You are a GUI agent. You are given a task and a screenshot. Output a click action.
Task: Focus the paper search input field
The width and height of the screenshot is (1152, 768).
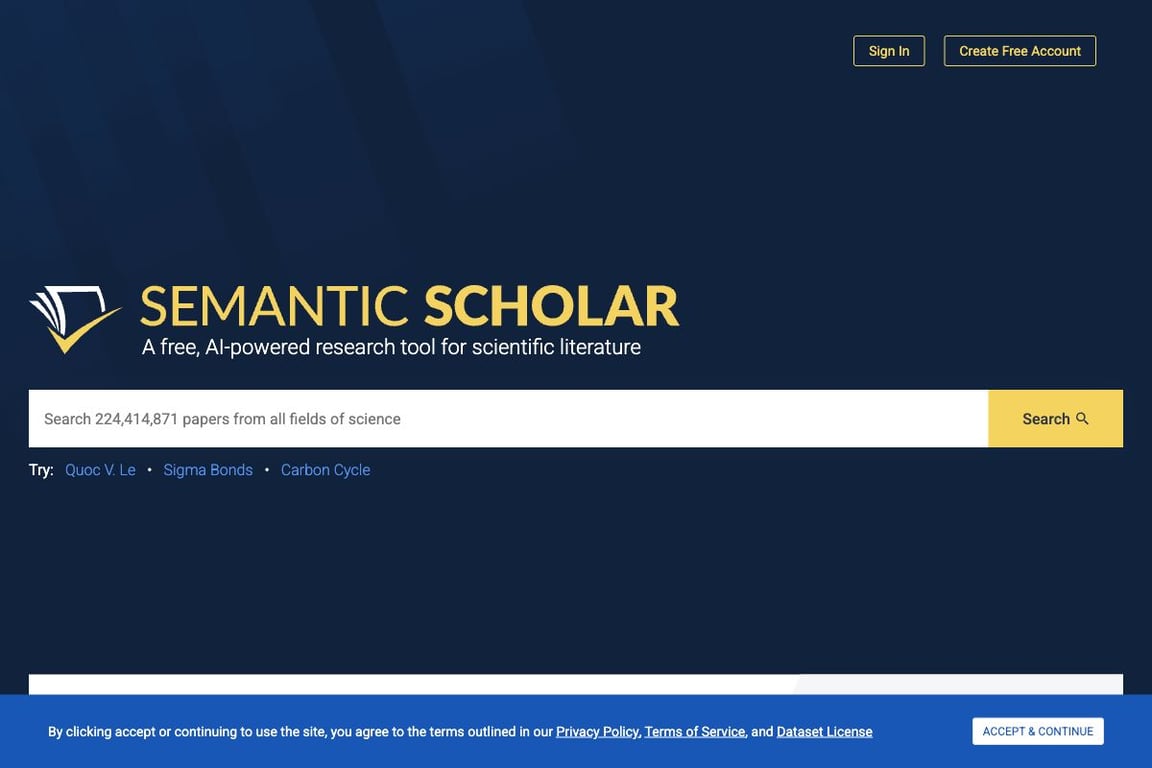pos(508,419)
